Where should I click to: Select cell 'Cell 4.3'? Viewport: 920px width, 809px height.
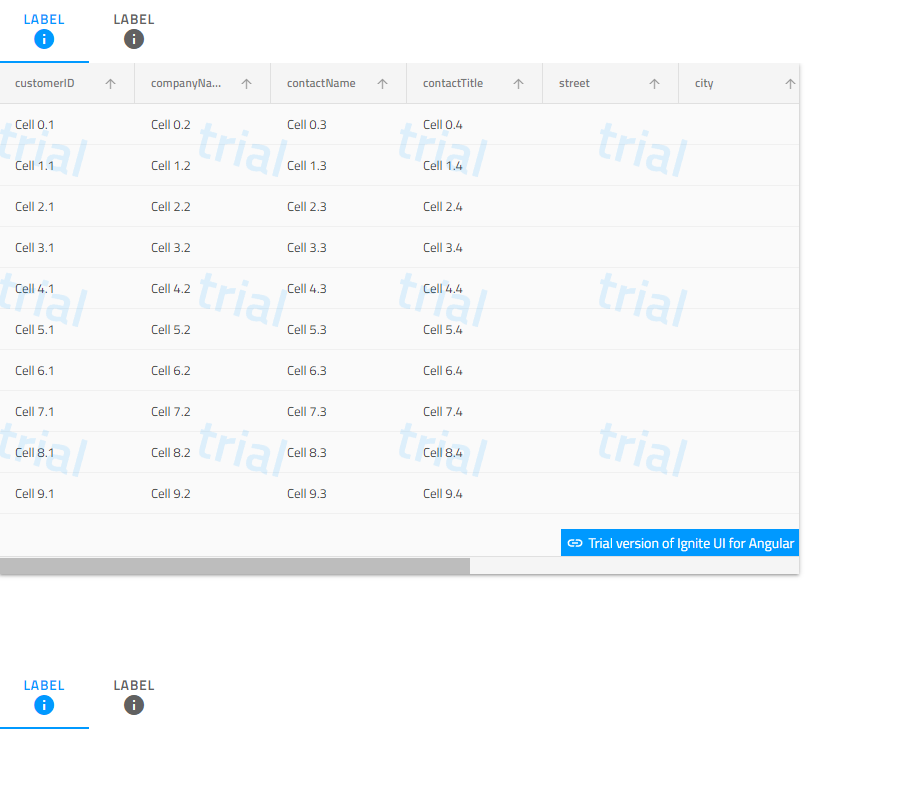click(x=339, y=289)
